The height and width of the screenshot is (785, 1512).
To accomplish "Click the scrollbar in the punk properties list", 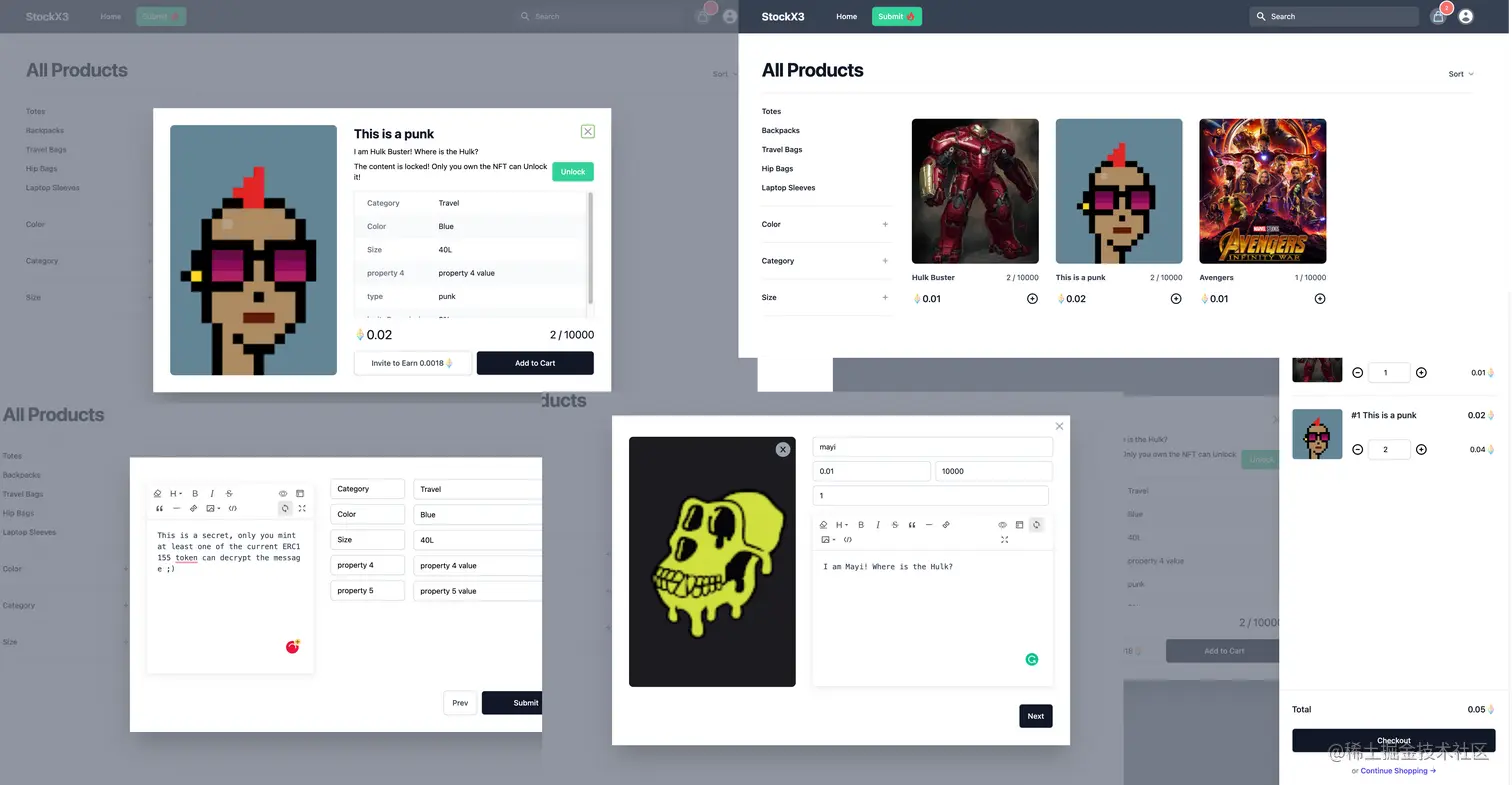I will coord(590,248).
